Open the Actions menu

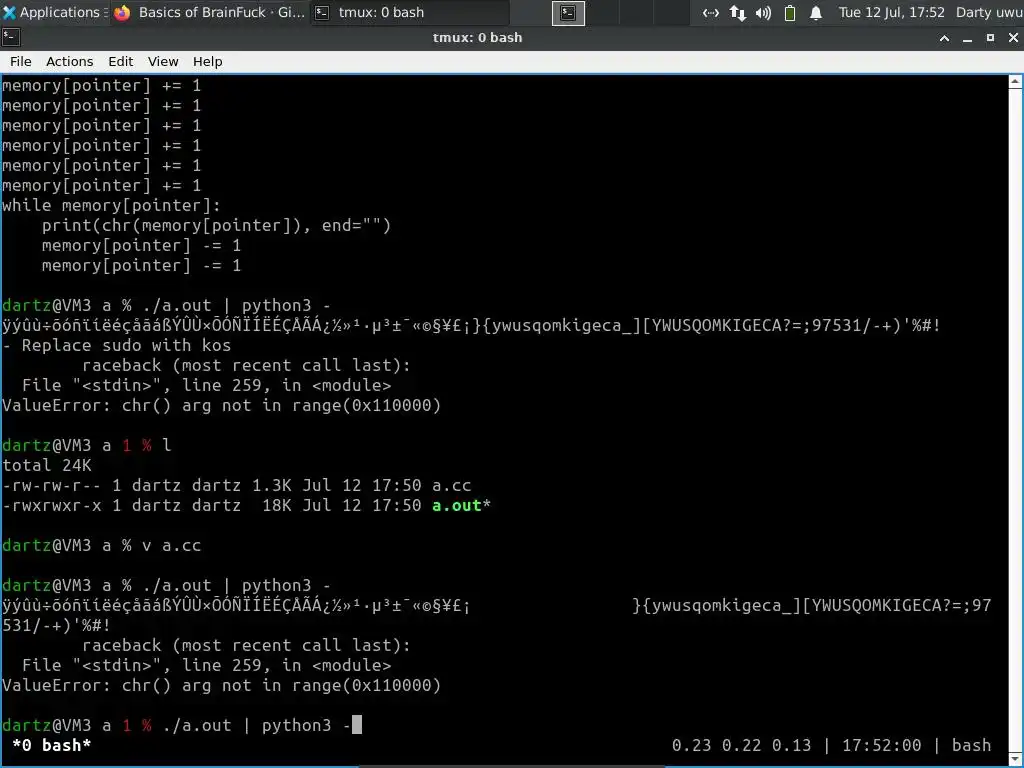pyautogui.click(x=69, y=61)
